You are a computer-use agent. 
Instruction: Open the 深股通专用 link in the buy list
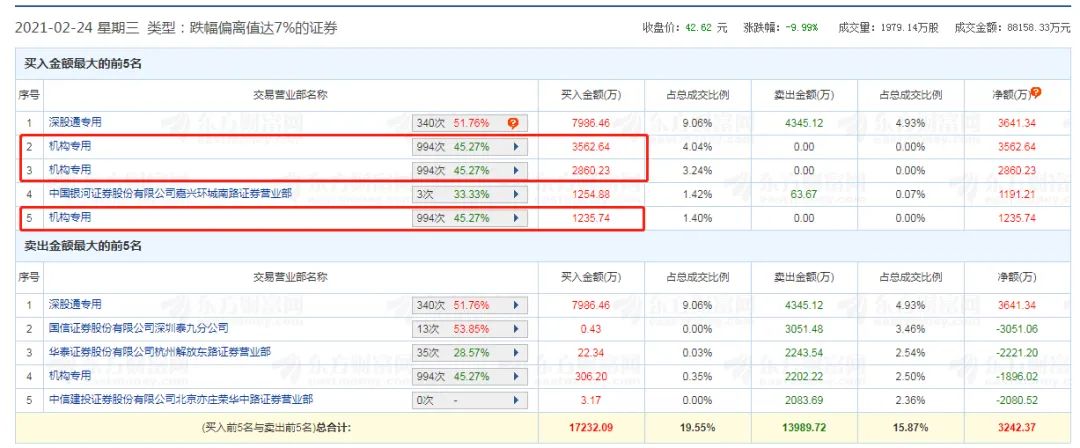point(76,123)
